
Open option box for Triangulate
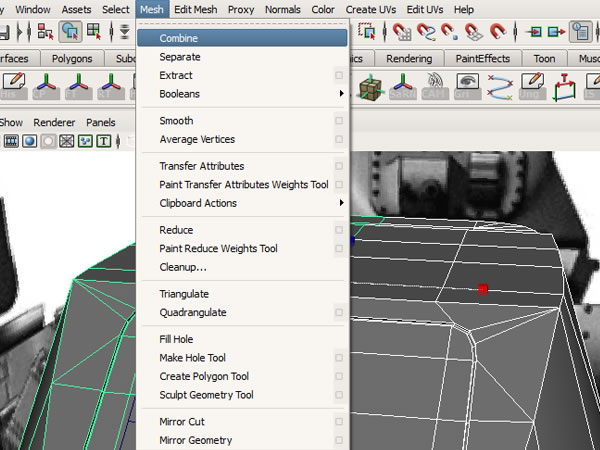pos(340,295)
